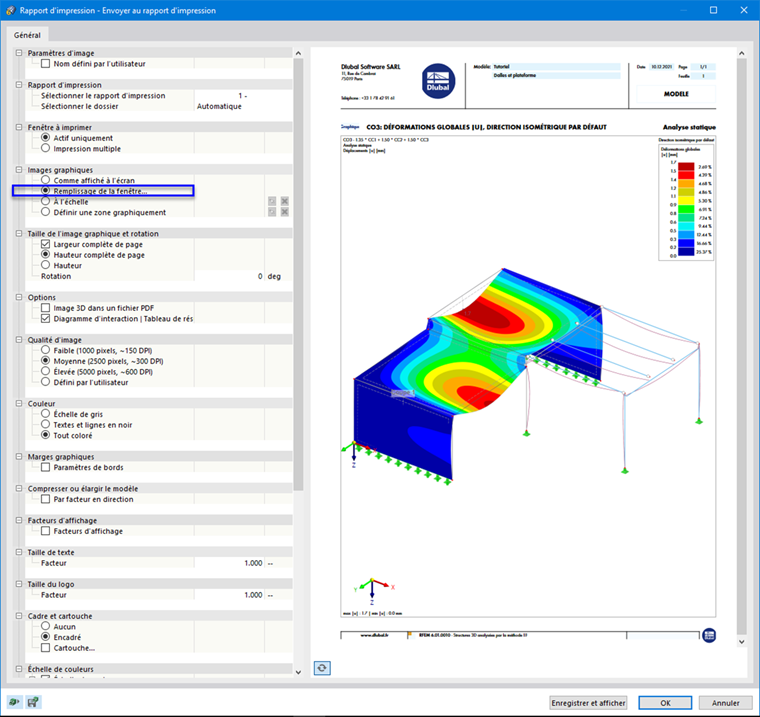Collapse the Marges graphiques section

(19, 456)
